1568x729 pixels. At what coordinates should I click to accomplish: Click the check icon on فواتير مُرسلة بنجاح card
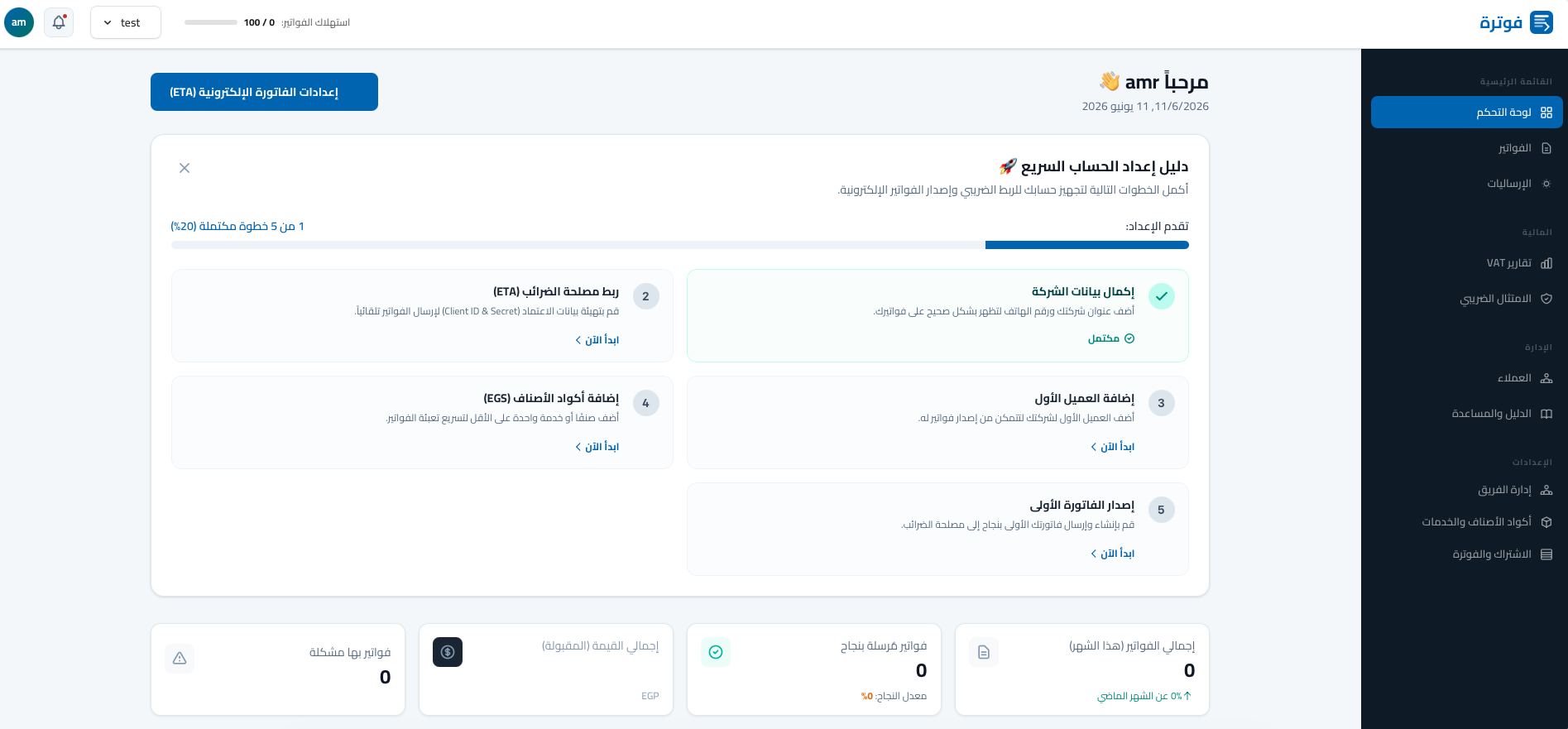click(x=716, y=652)
